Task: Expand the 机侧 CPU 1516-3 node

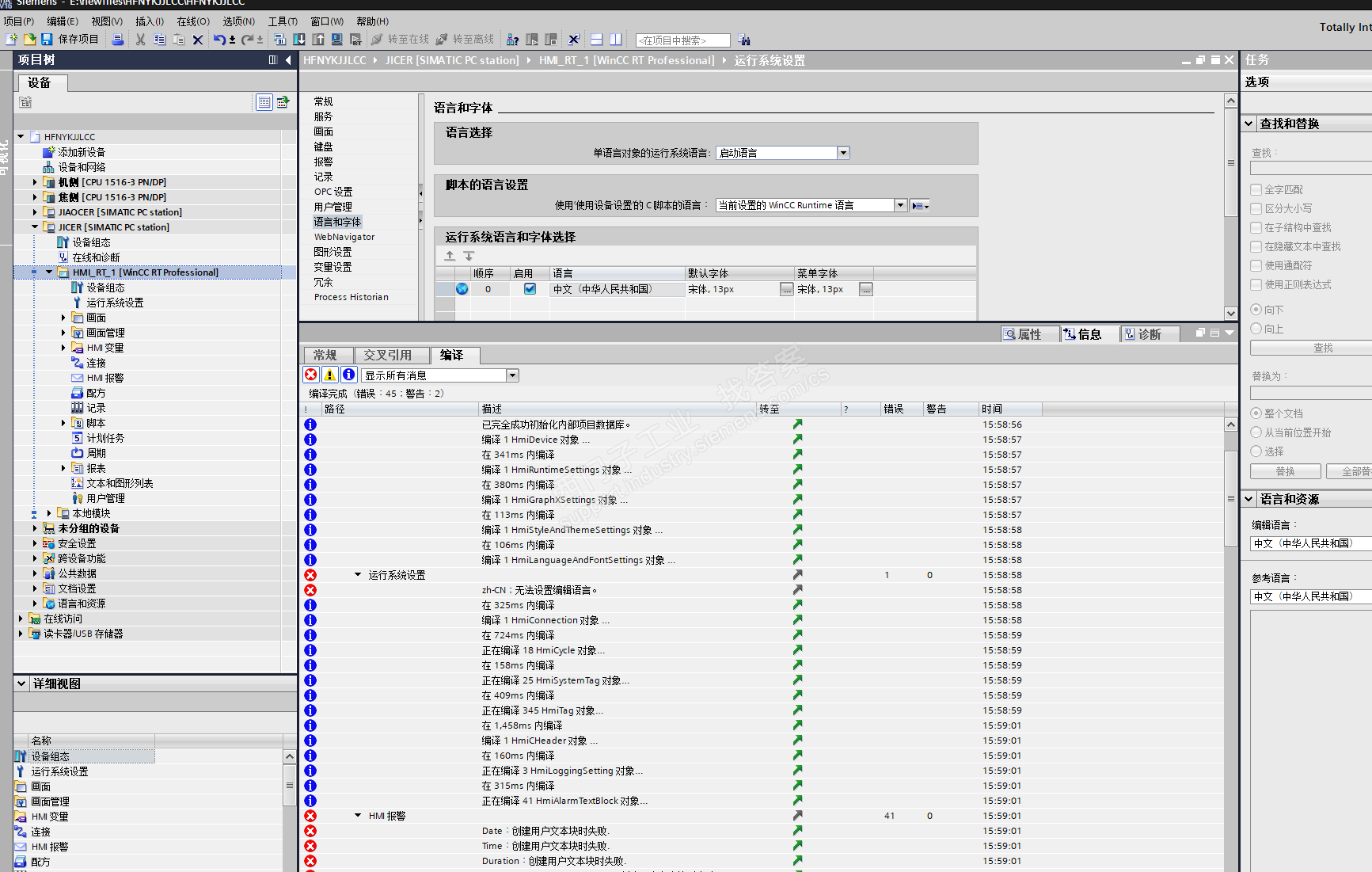Action: point(35,182)
